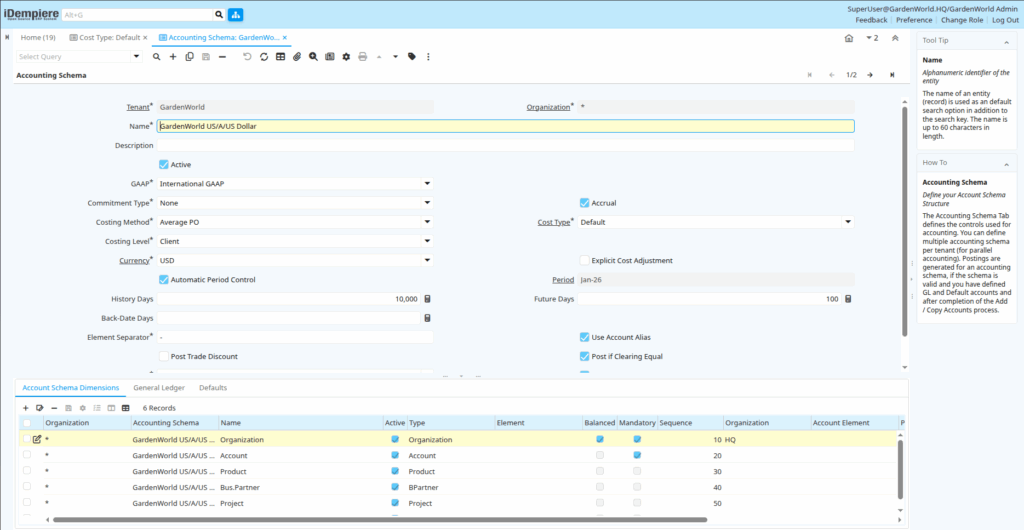Open the Commitment Type dropdown
The height and width of the screenshot is (530, 1024).
coord(427,203)
